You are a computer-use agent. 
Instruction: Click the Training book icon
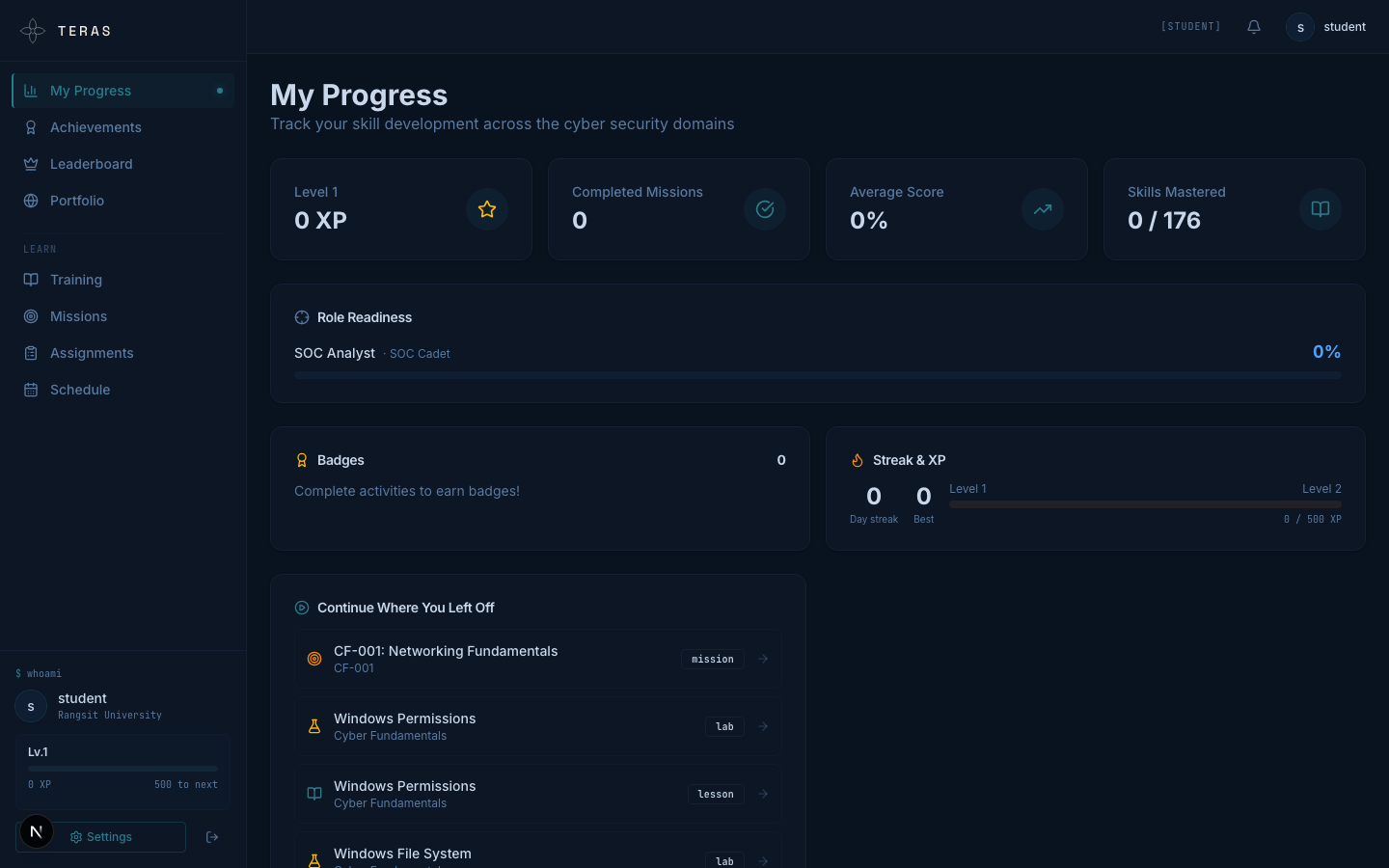(x=31, y=280)
